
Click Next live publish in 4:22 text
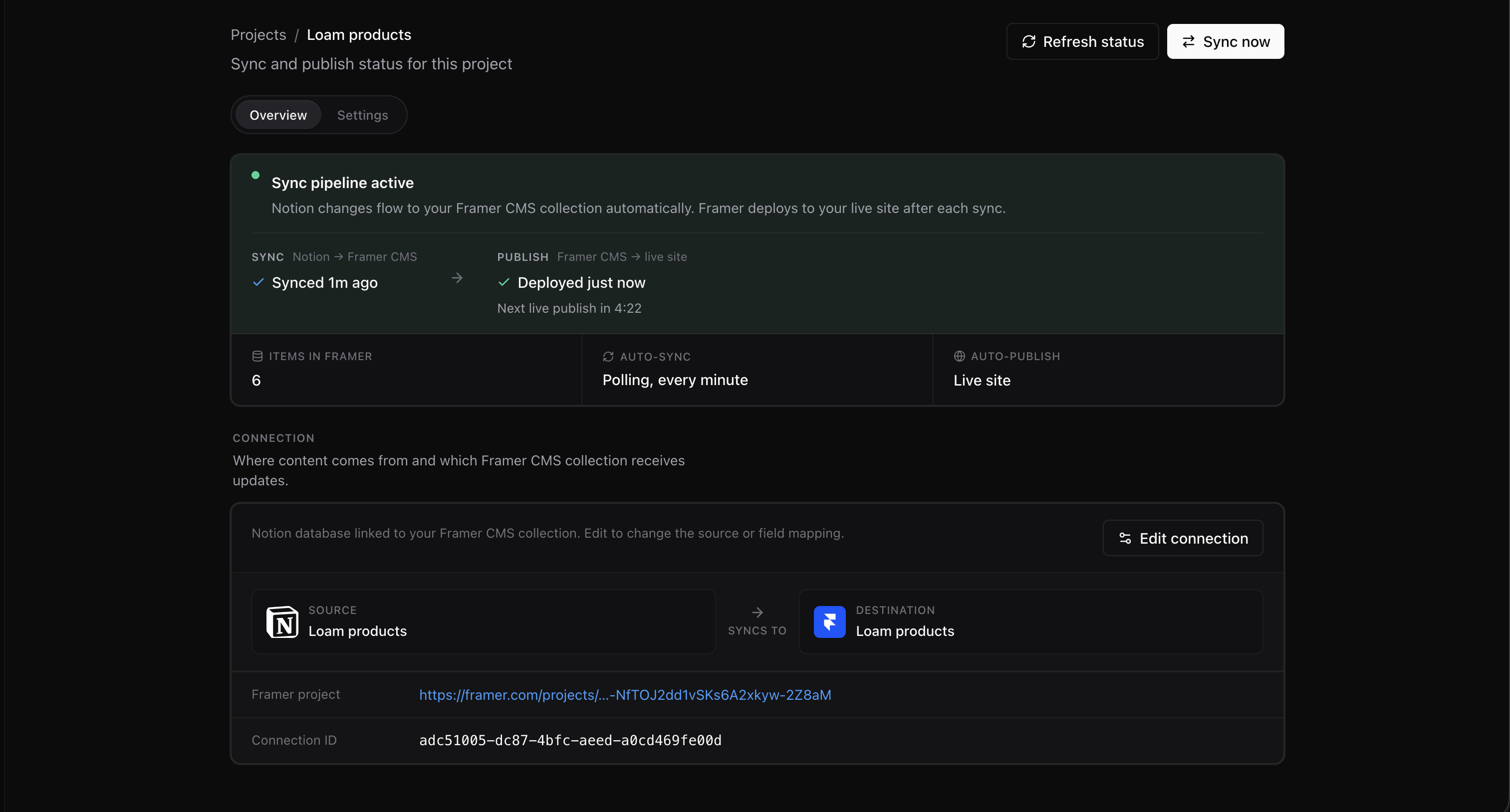569,308
